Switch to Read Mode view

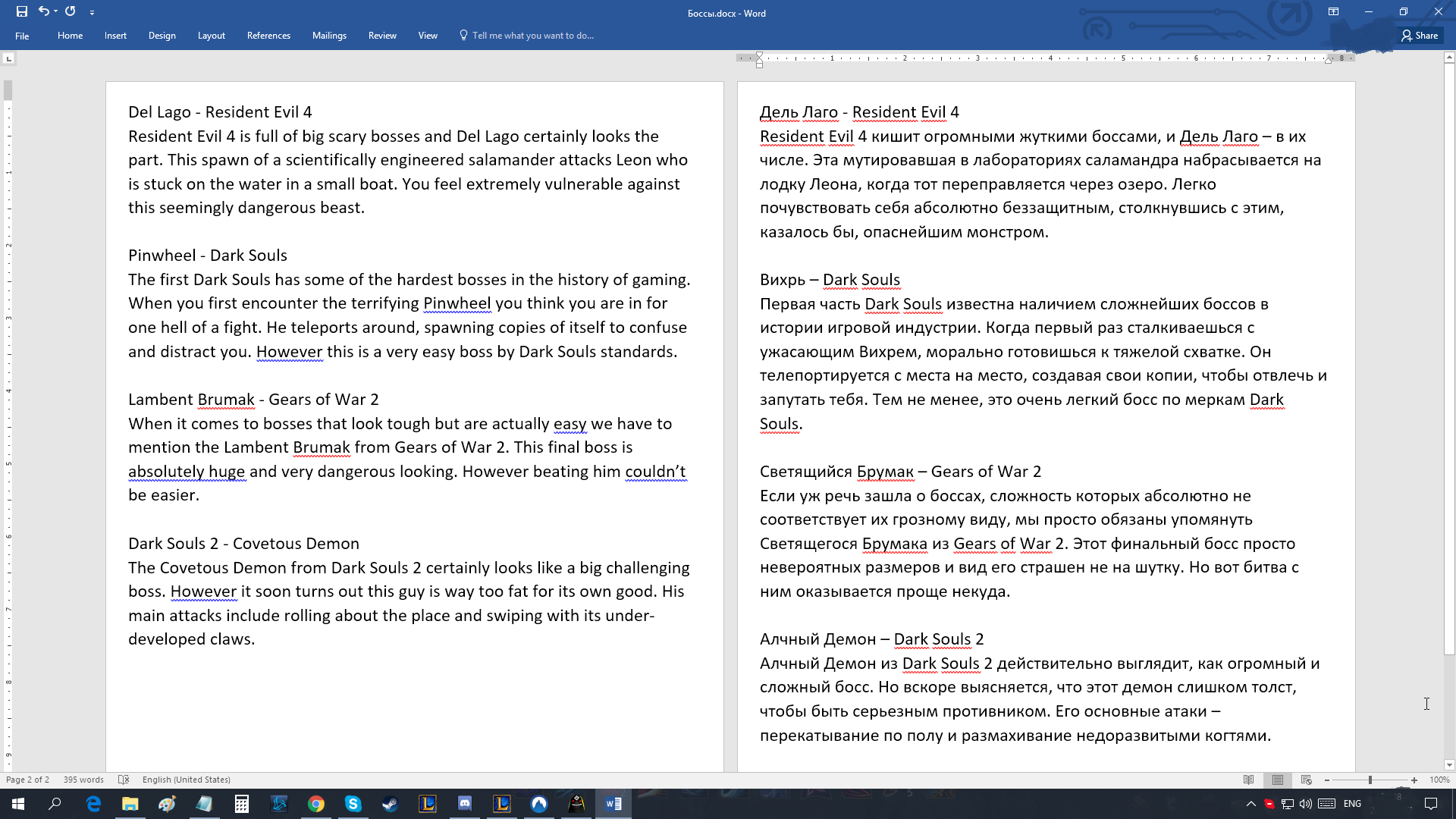pyautogui.click(x=1247, y=780)
